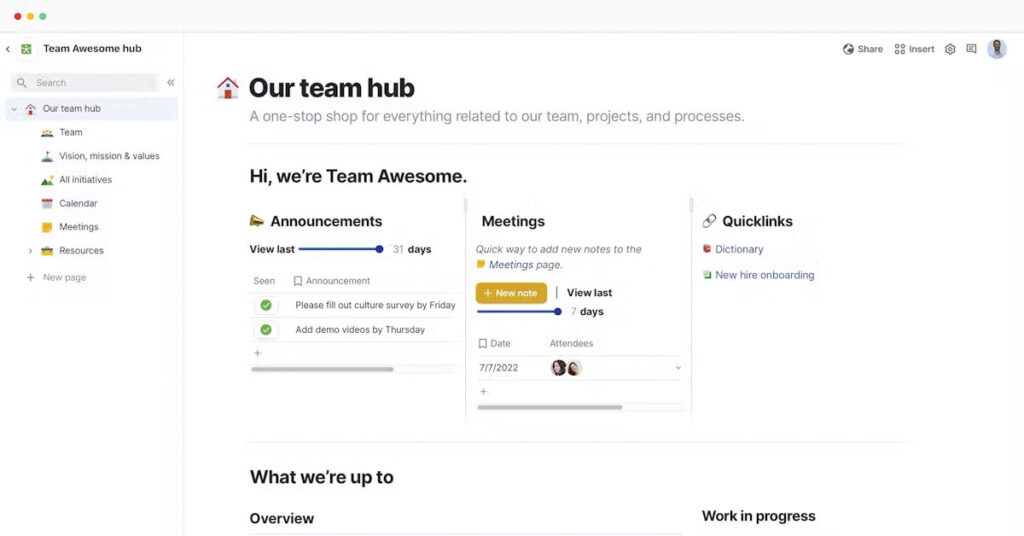Click the Calendar page icon in sidebar
Viewport: 1024px width, 536px height.
click(x=47, y=204)
